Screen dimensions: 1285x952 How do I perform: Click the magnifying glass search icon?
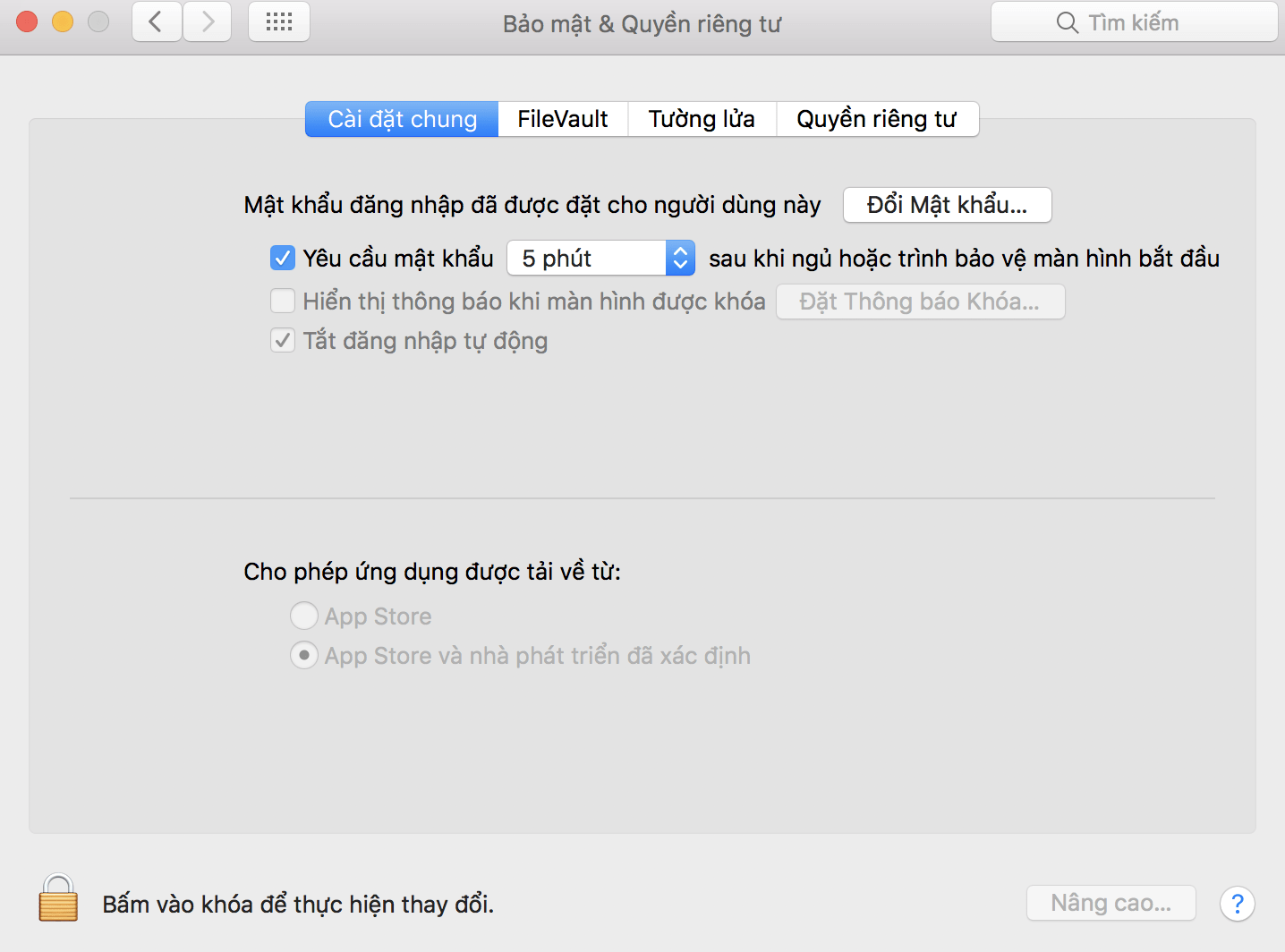click(1067, 22)
